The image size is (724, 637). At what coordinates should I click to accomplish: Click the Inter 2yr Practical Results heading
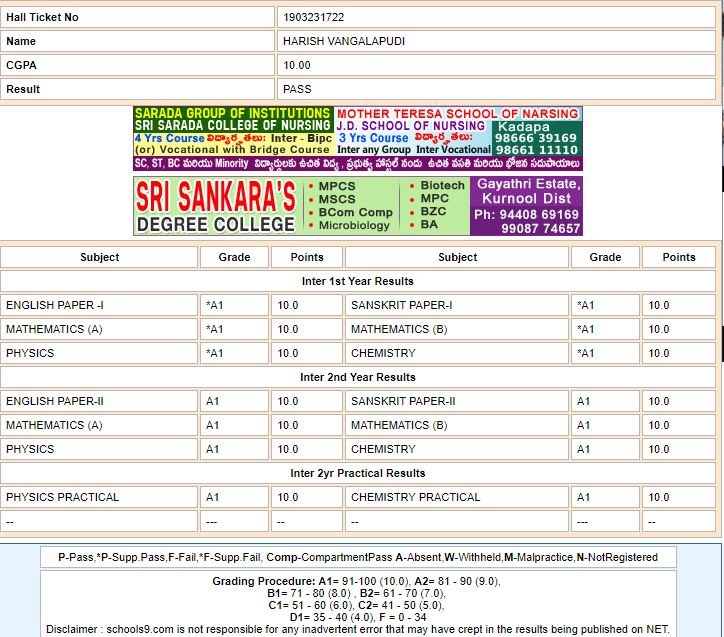(357, 473)
